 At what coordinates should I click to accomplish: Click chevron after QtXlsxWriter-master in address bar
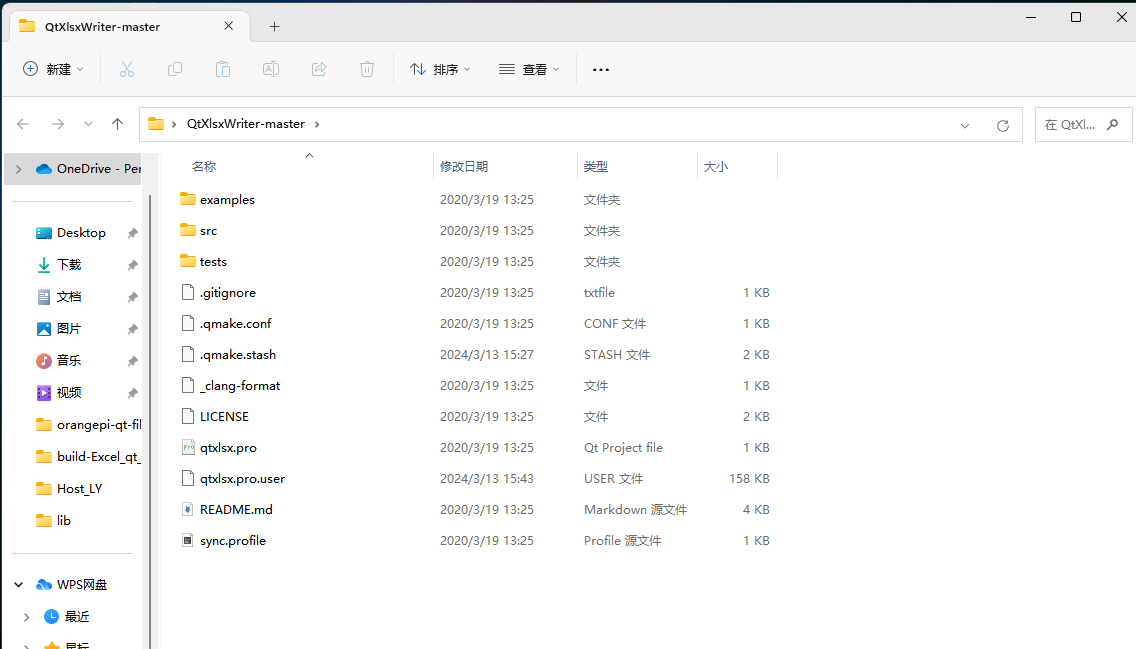coord(317,124)
